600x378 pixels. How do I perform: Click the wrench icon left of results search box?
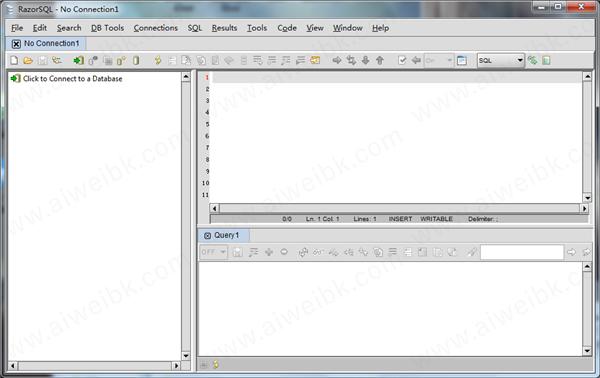pyautogui.click(x=472, y=252)
